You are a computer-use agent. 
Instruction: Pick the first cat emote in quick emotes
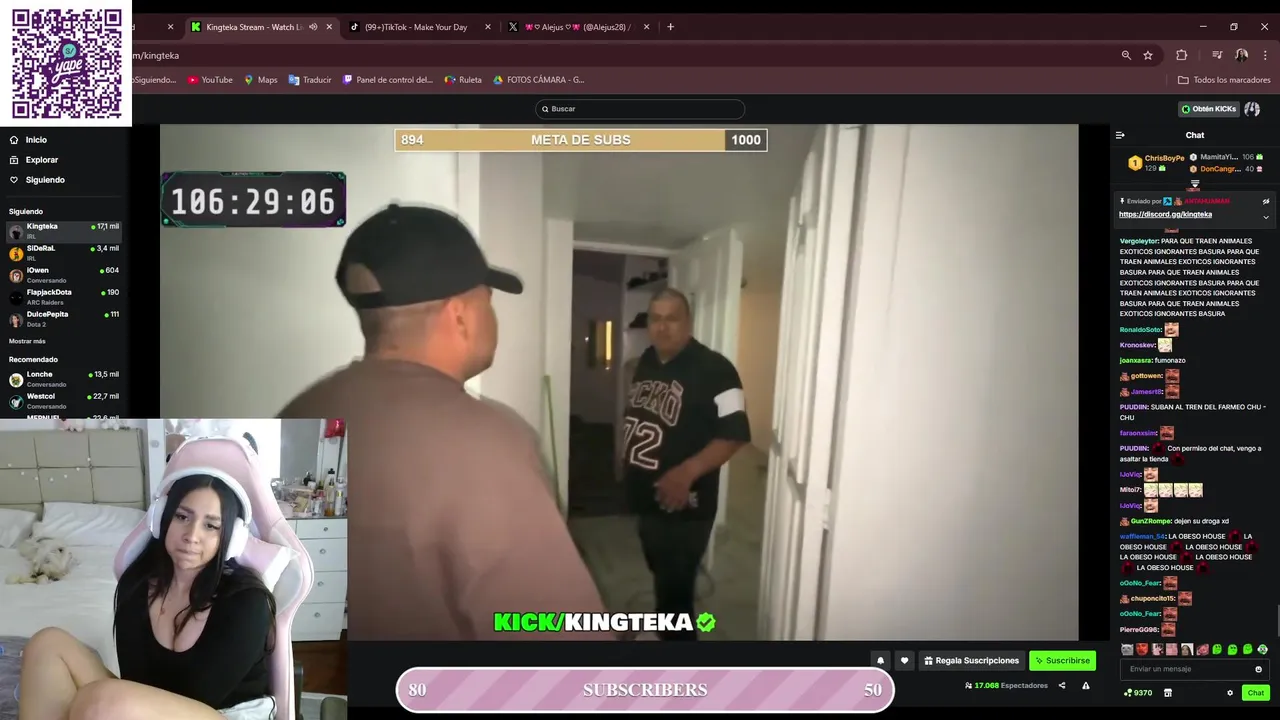tap(1127, 650)
